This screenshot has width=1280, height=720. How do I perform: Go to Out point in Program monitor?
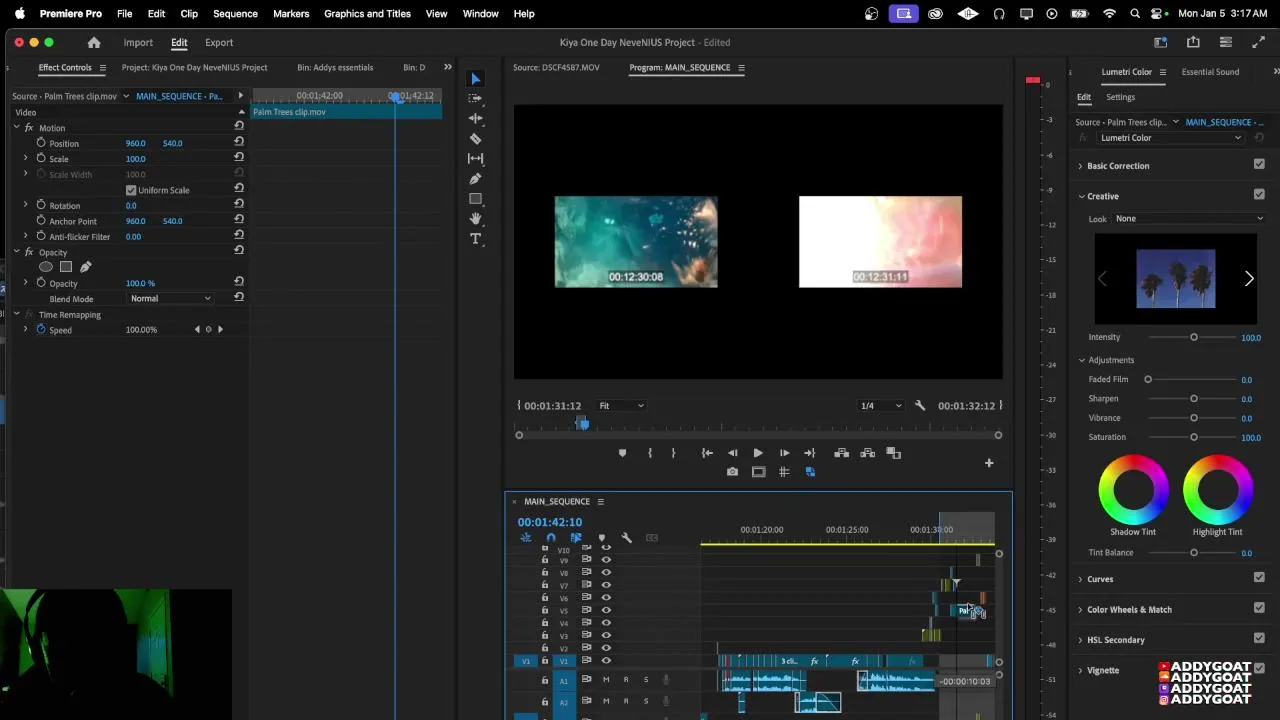click(810, 453)
